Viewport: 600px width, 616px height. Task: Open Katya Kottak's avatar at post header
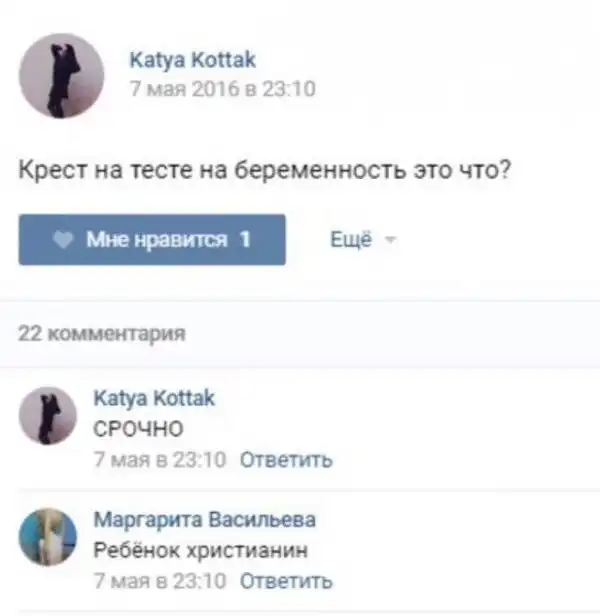[x=62, y=75]
